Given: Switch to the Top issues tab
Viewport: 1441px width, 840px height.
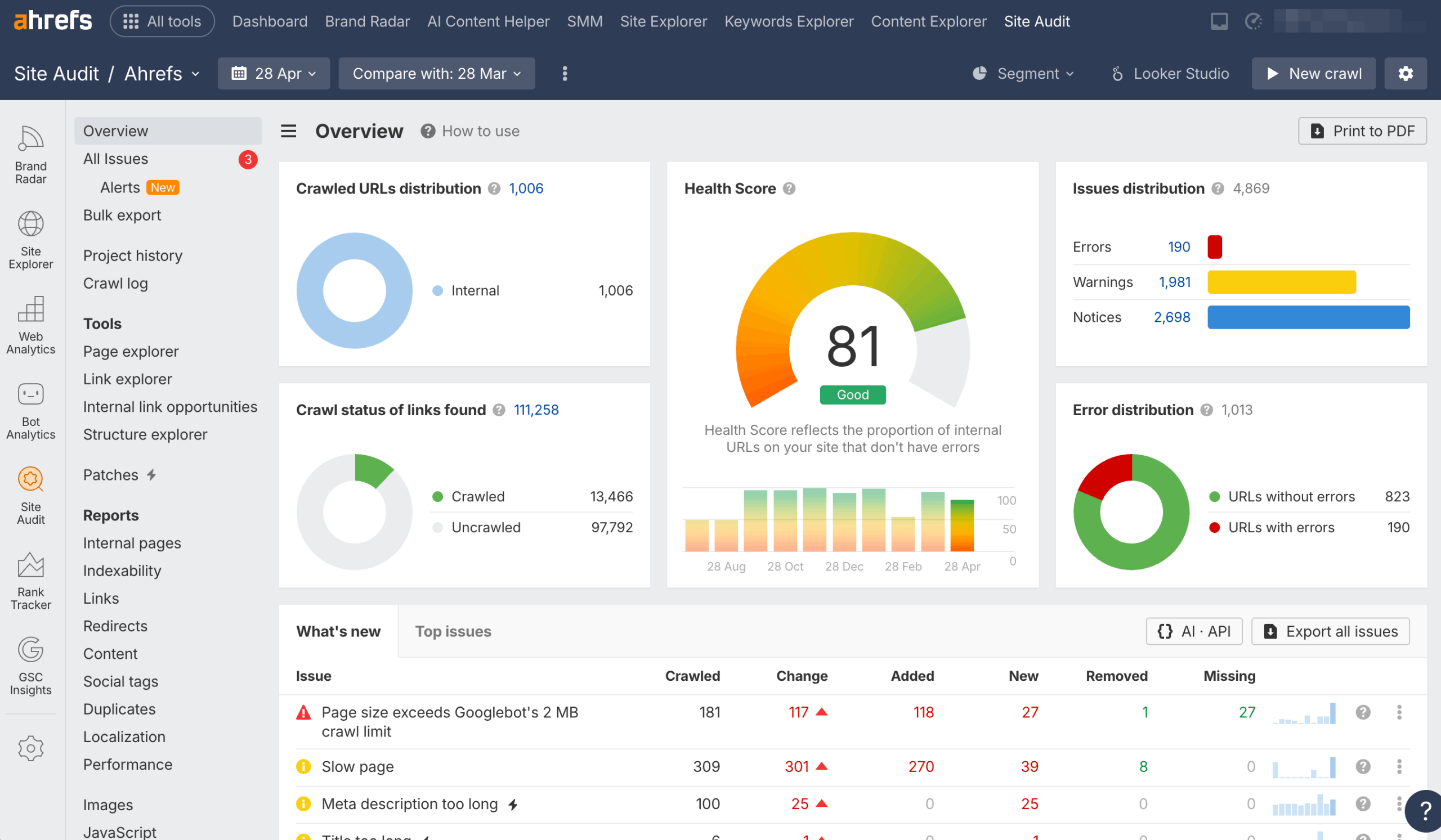Looking at the screenshot, I should click(x=453, y=631).
